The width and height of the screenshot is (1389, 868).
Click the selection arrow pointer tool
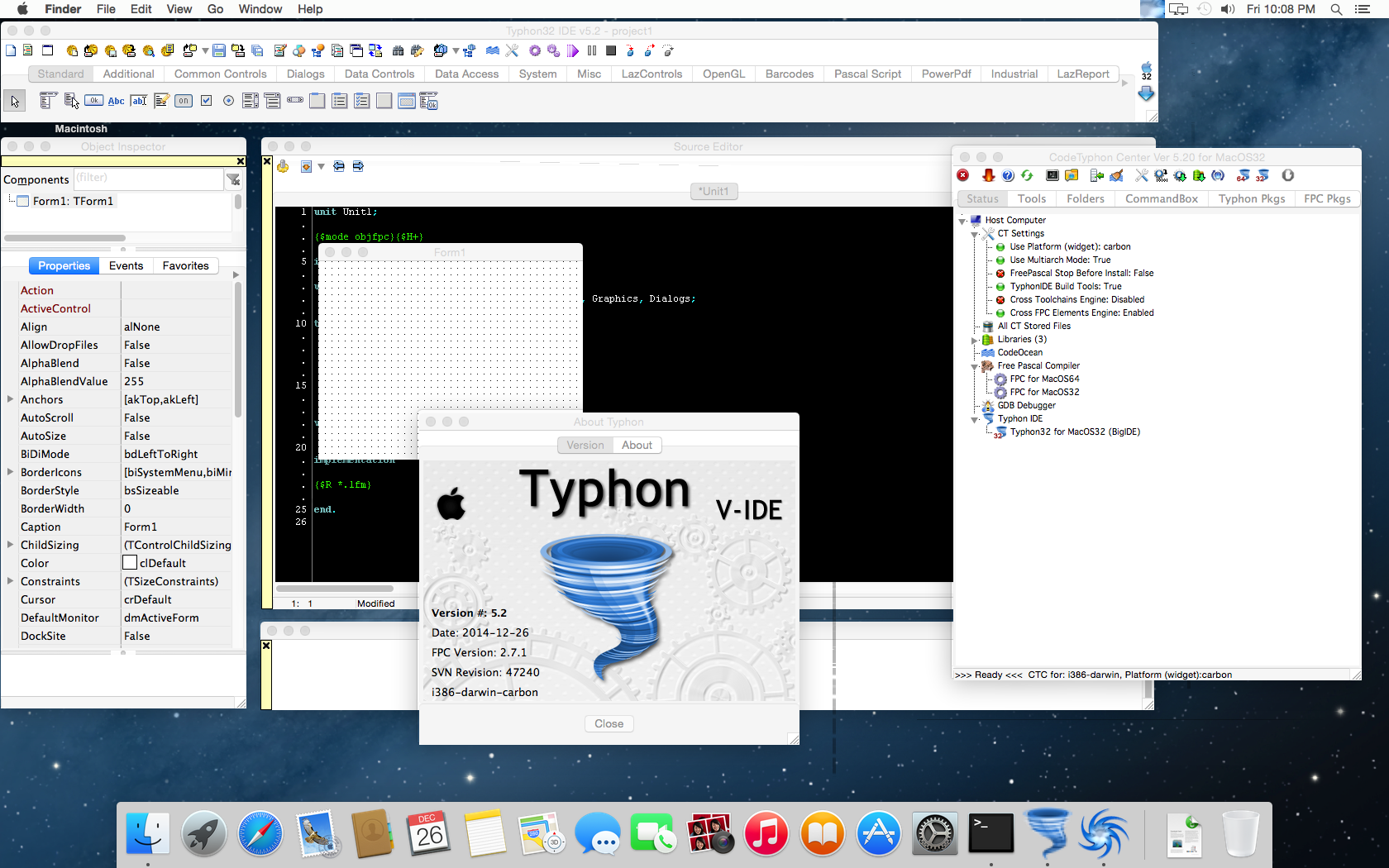15,101
